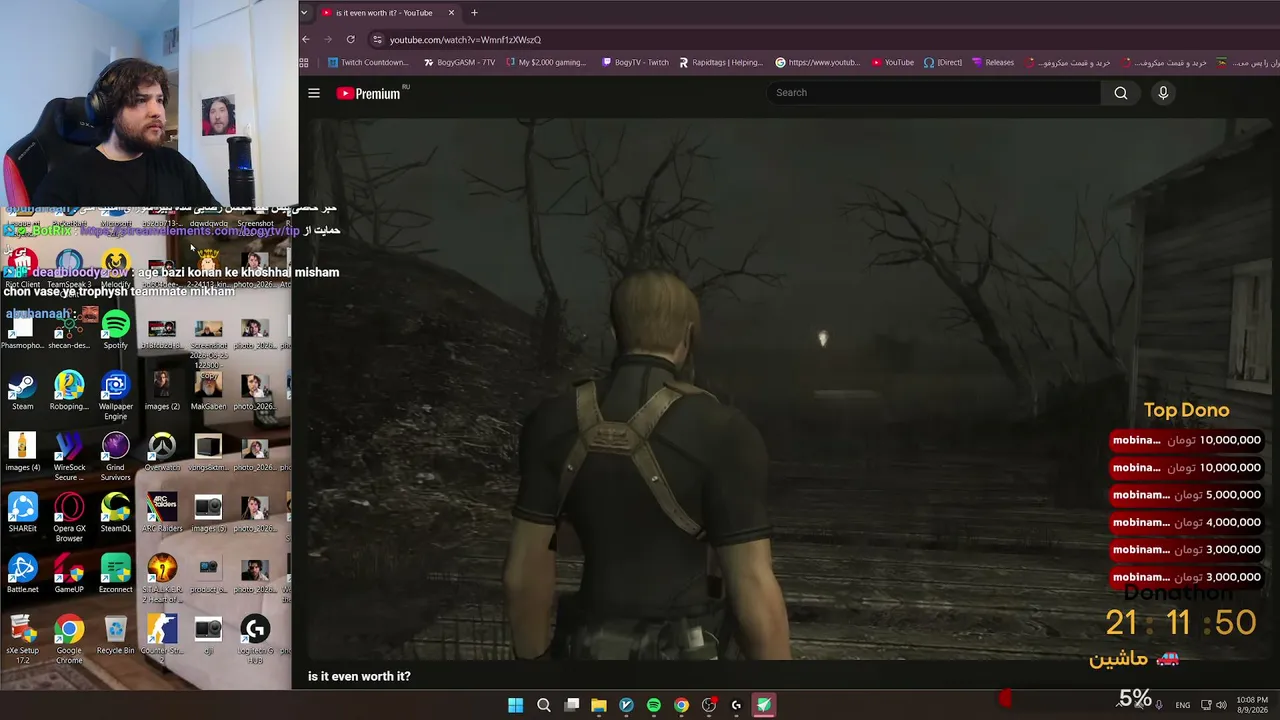Open Windows taskbar search
Viewport: 1280px width, 720px height.
[x=544, y=705]
